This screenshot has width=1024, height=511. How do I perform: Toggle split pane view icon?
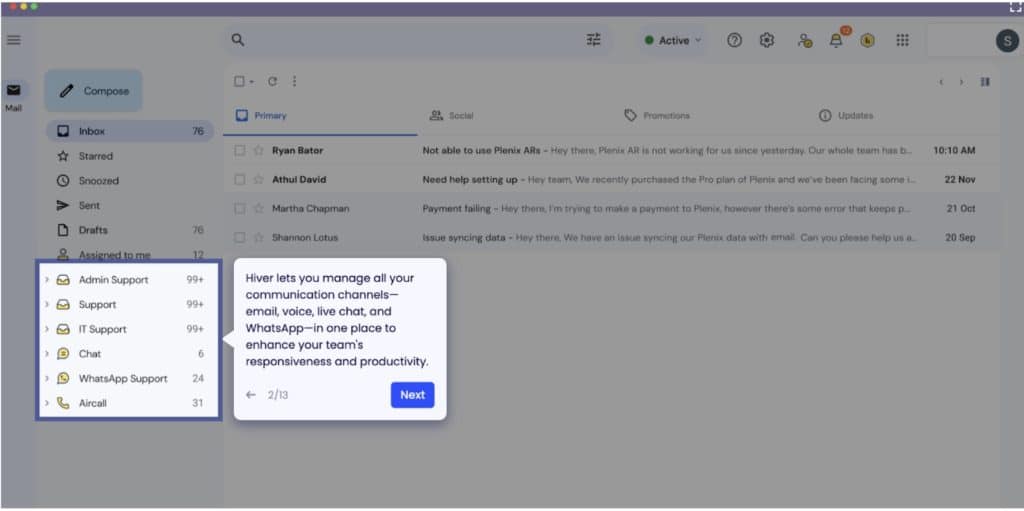[985, 82]
